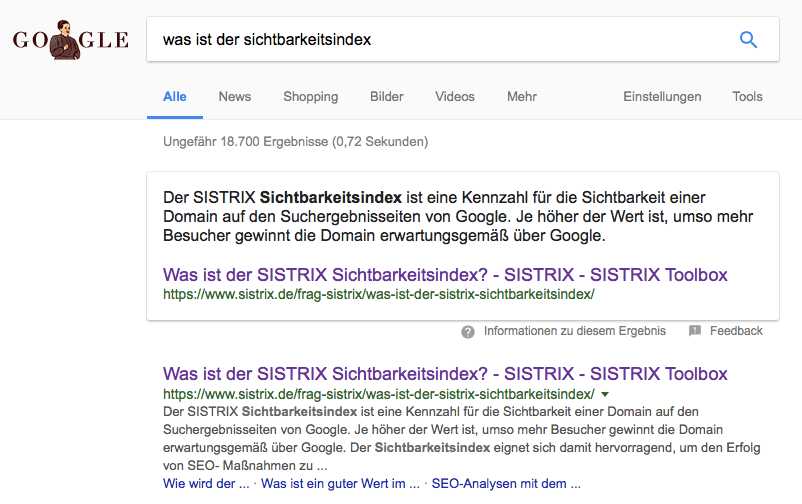Open featured snippet title link to SISTRIX
Screen dimensions: 802x504
coord(445,275)
